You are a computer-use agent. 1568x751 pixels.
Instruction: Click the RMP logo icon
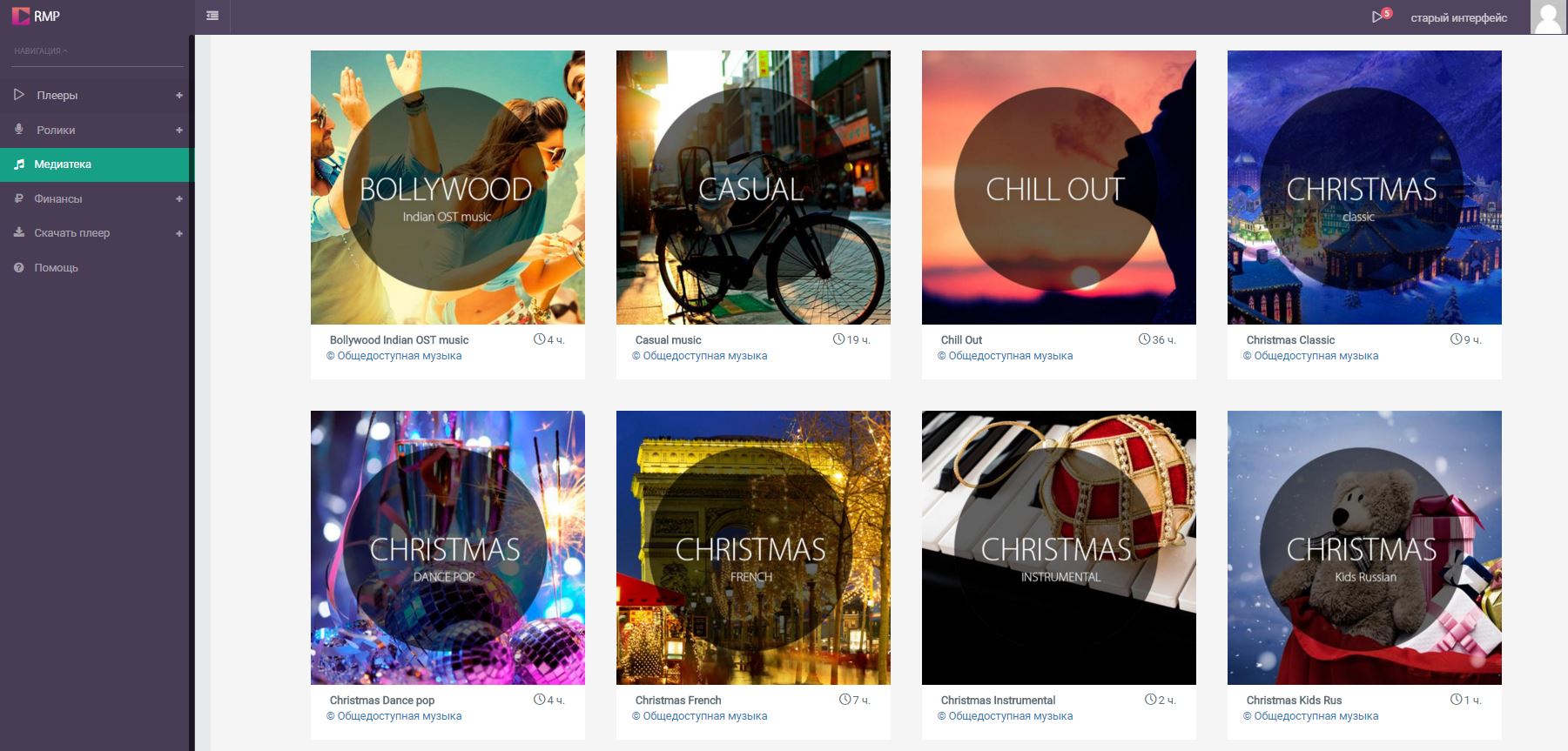point(21,16)
